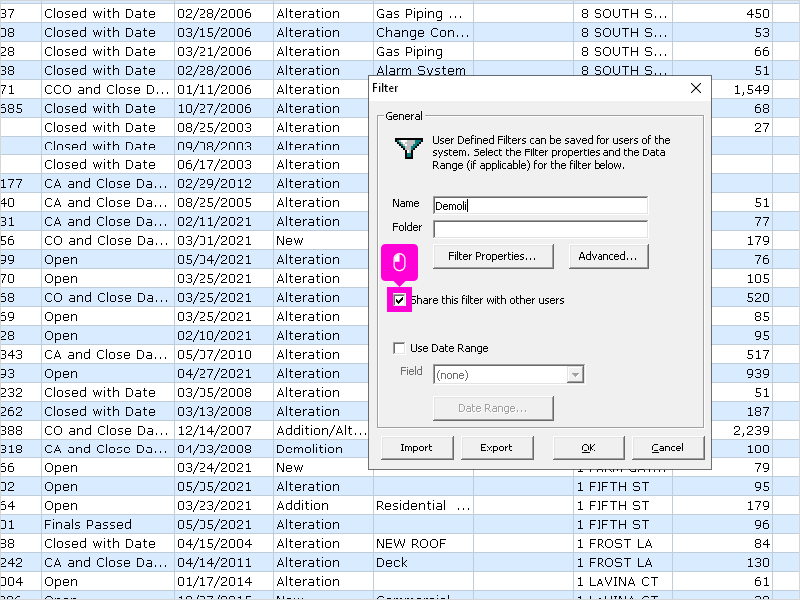Image resolution: width=800 pixels, height=600 pixels.
Task: Focus the Name input field containing Demoli
Action: 540,206
